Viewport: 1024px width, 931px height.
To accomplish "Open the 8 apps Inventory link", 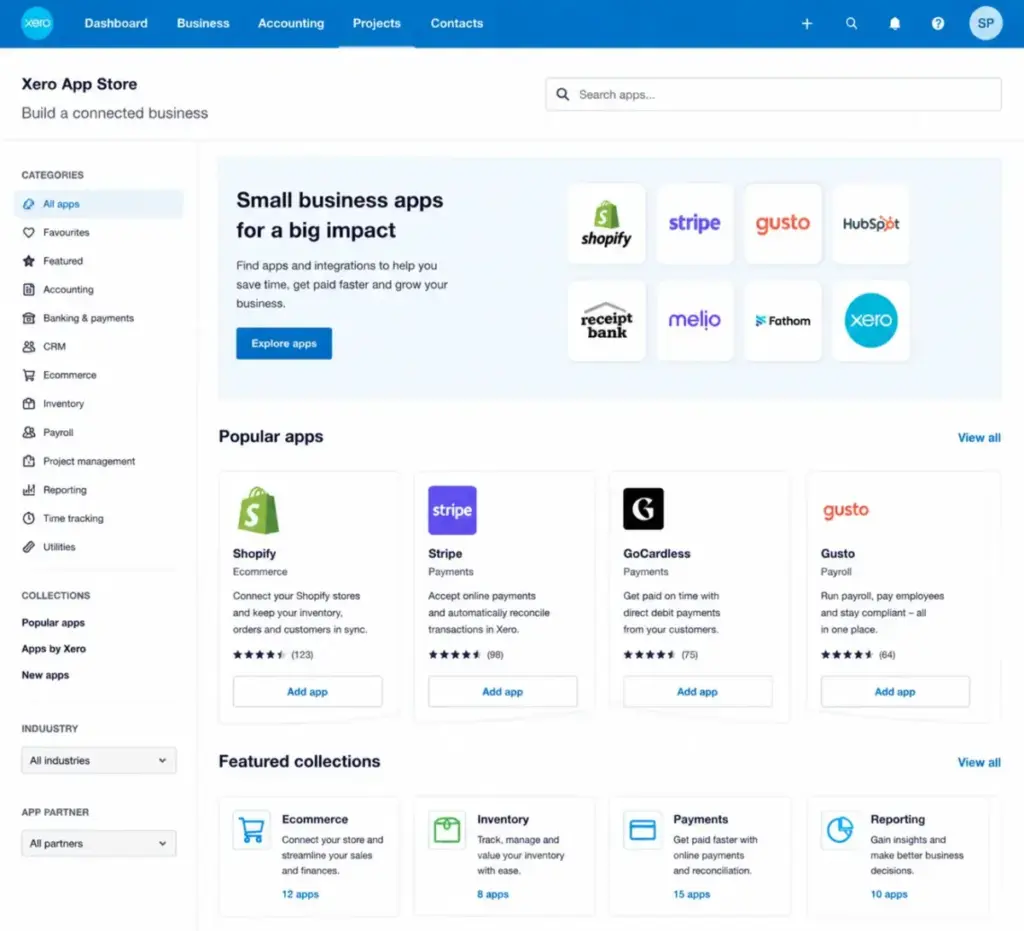I will click(492, 894).
